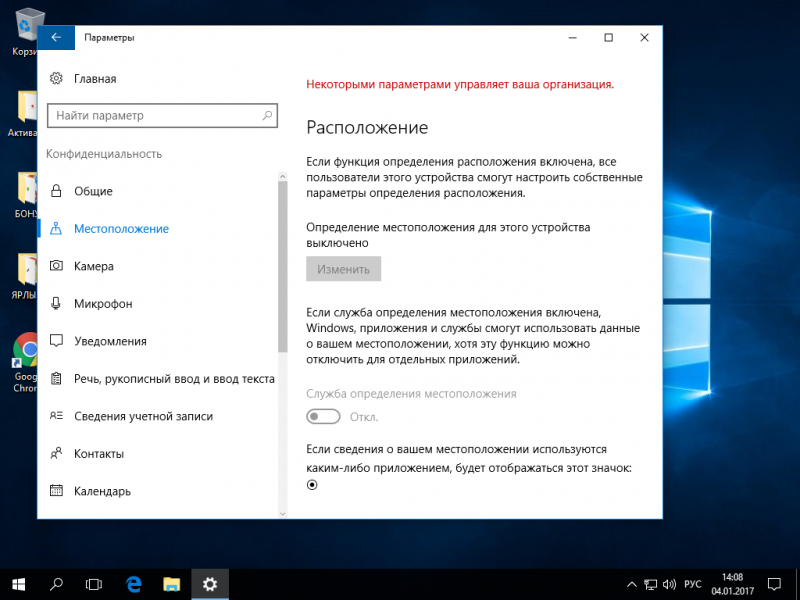The height and width of the screenshot is (600, 800).
Task: Go back with the Settings back arrow
Action: click(56, 38)
